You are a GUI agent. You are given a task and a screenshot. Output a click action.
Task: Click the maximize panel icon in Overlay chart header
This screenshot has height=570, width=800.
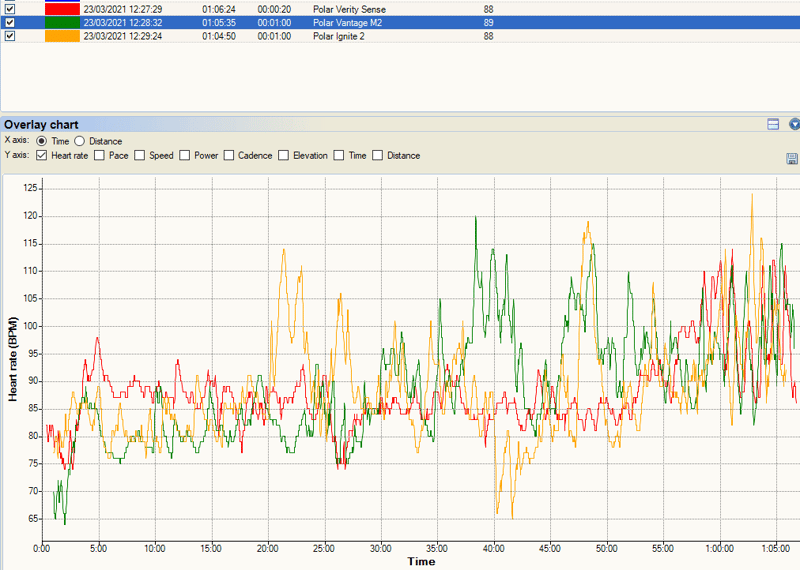(x=773, y=125)
